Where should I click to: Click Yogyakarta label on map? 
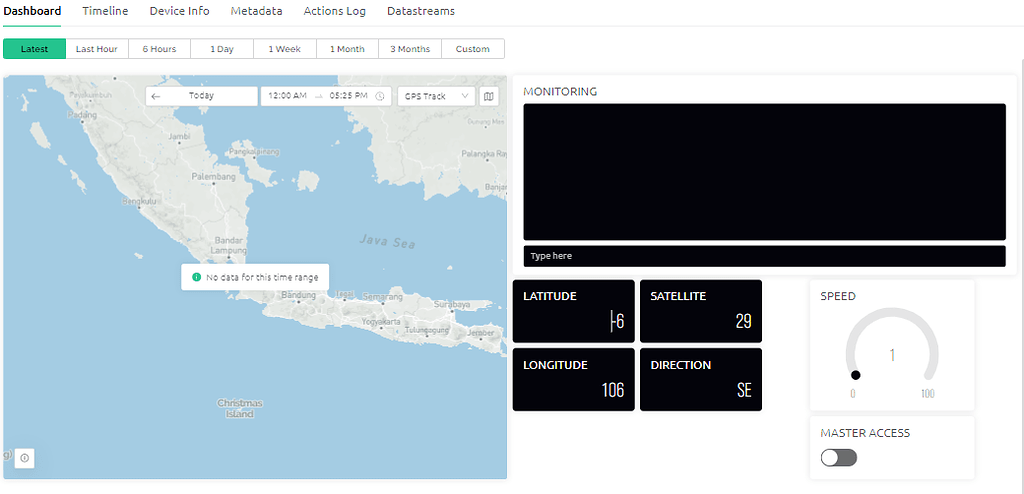coord(381,322)
